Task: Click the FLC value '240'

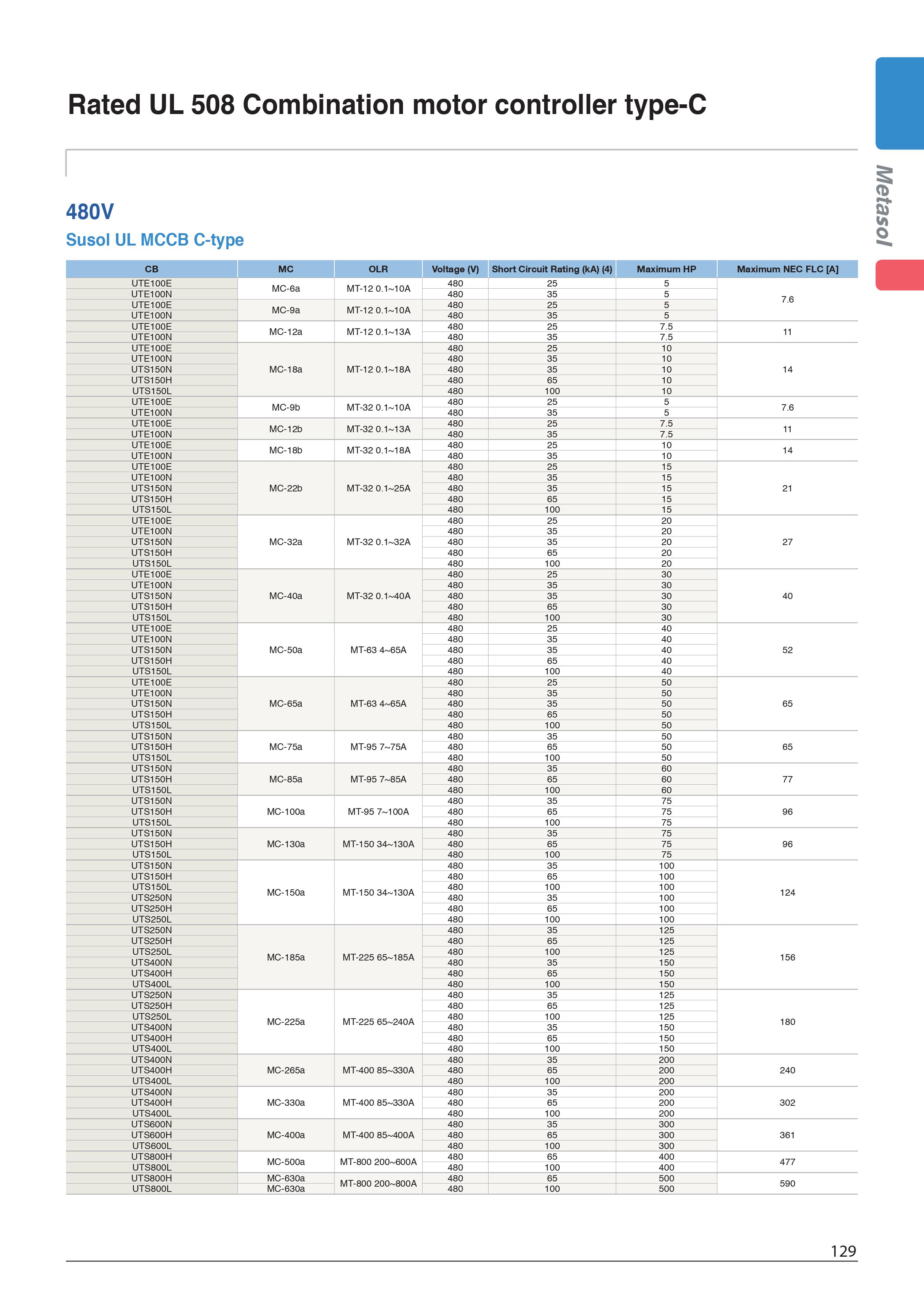Action: coord(787,1070)
